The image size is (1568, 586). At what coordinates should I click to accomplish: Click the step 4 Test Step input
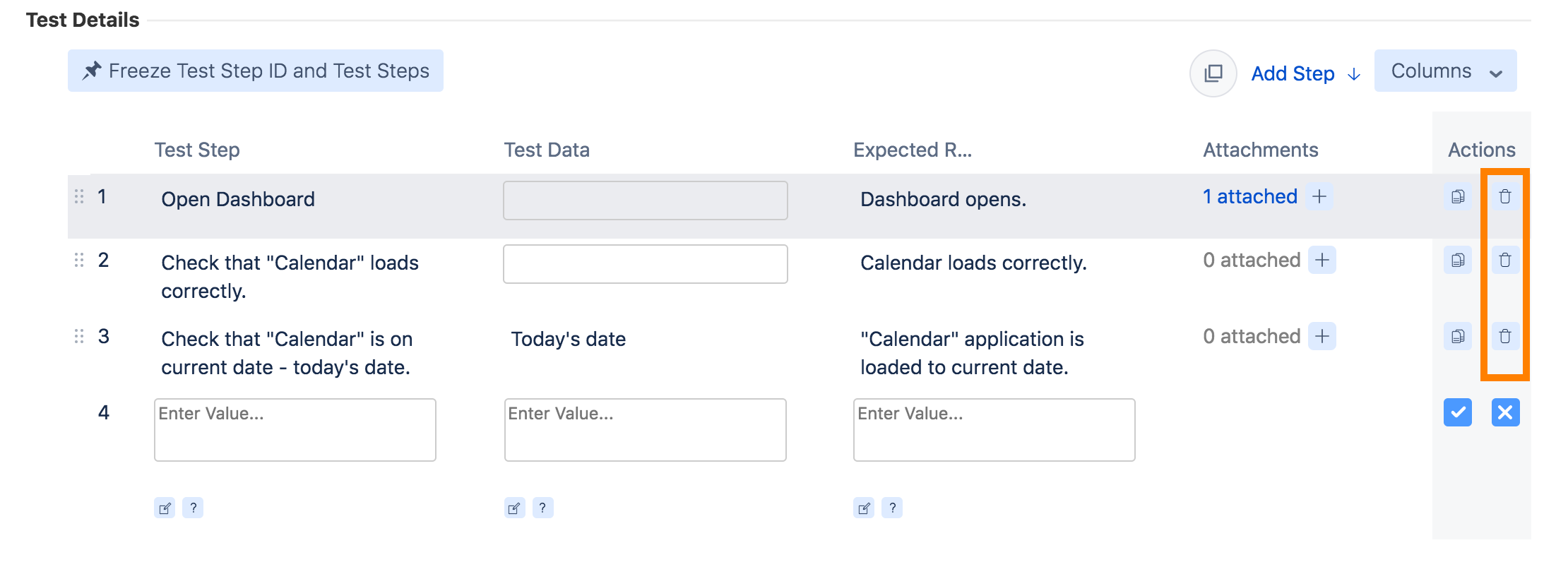pos(295,429)
